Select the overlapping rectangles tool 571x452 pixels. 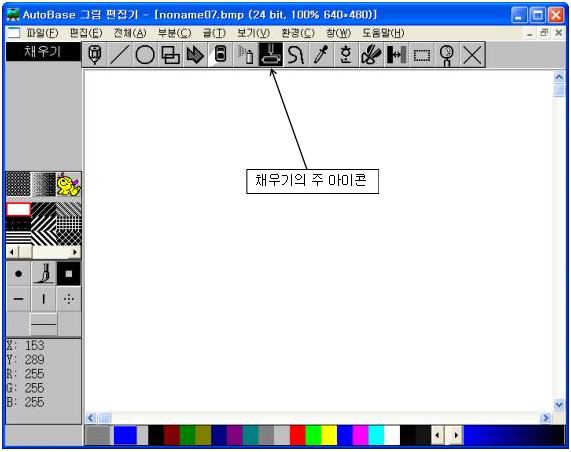tap(170, 55)
